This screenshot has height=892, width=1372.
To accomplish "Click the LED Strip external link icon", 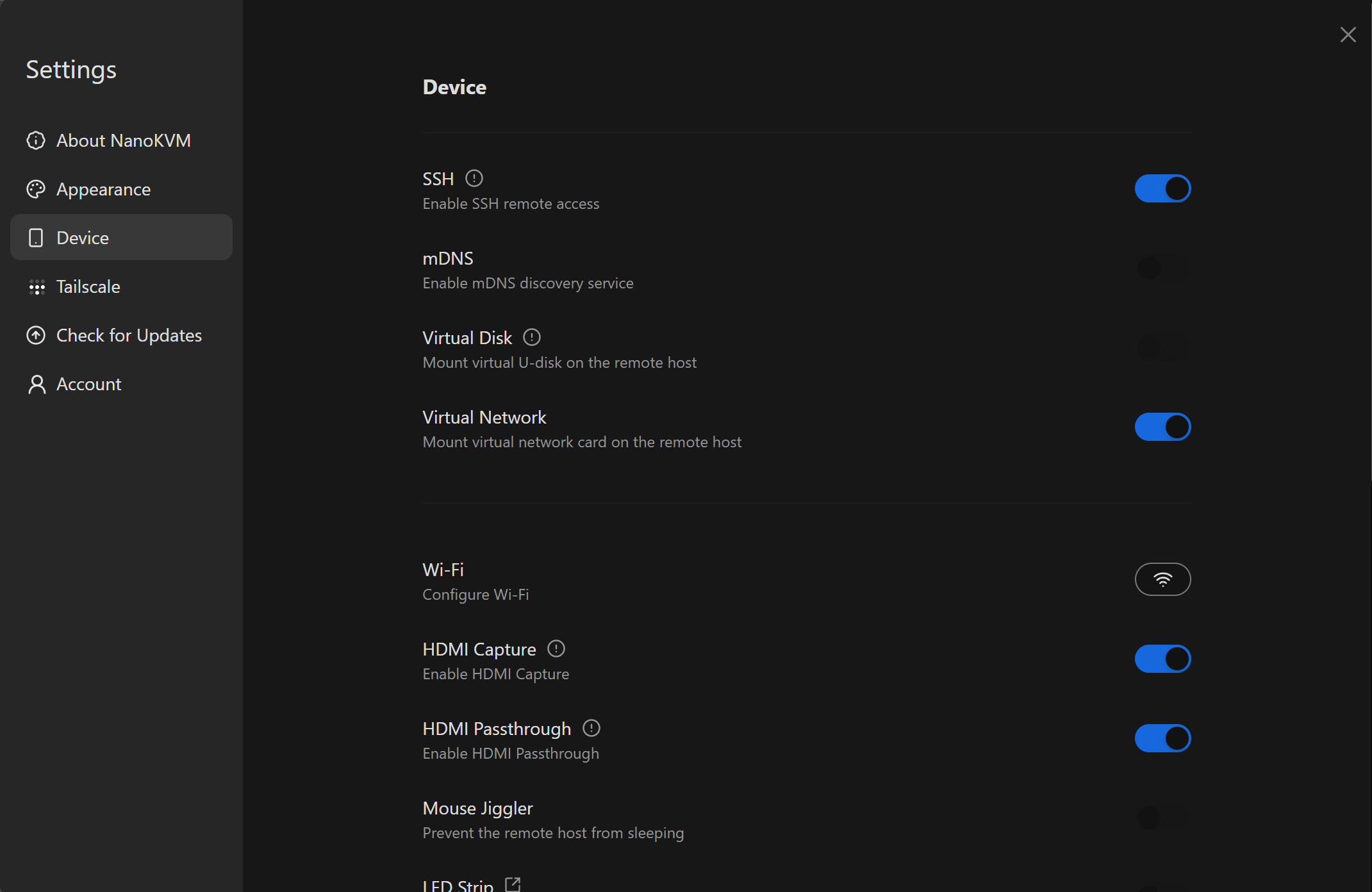I will [512, 884].
